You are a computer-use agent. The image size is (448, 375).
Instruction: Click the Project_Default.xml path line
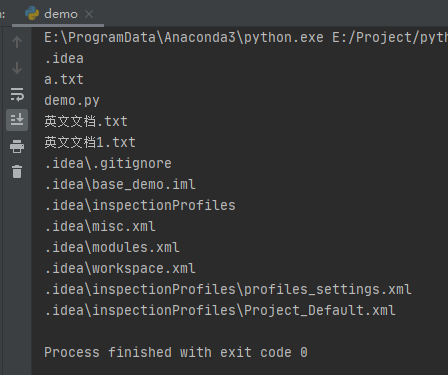coord(220,311)
